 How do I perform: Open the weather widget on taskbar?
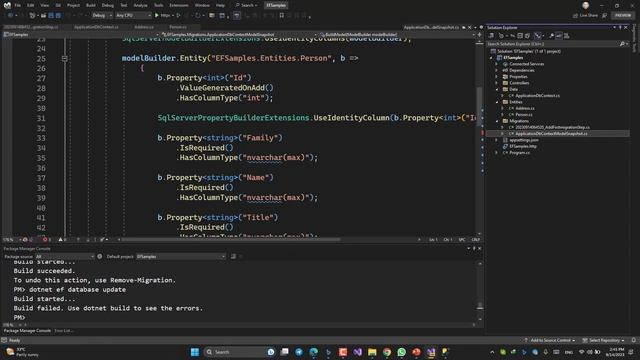pyautogui.click(x=22, y=352)
